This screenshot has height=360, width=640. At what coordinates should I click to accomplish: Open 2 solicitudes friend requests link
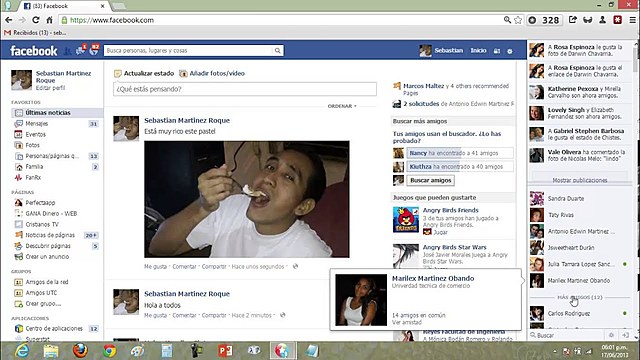(x=421, y=104)
